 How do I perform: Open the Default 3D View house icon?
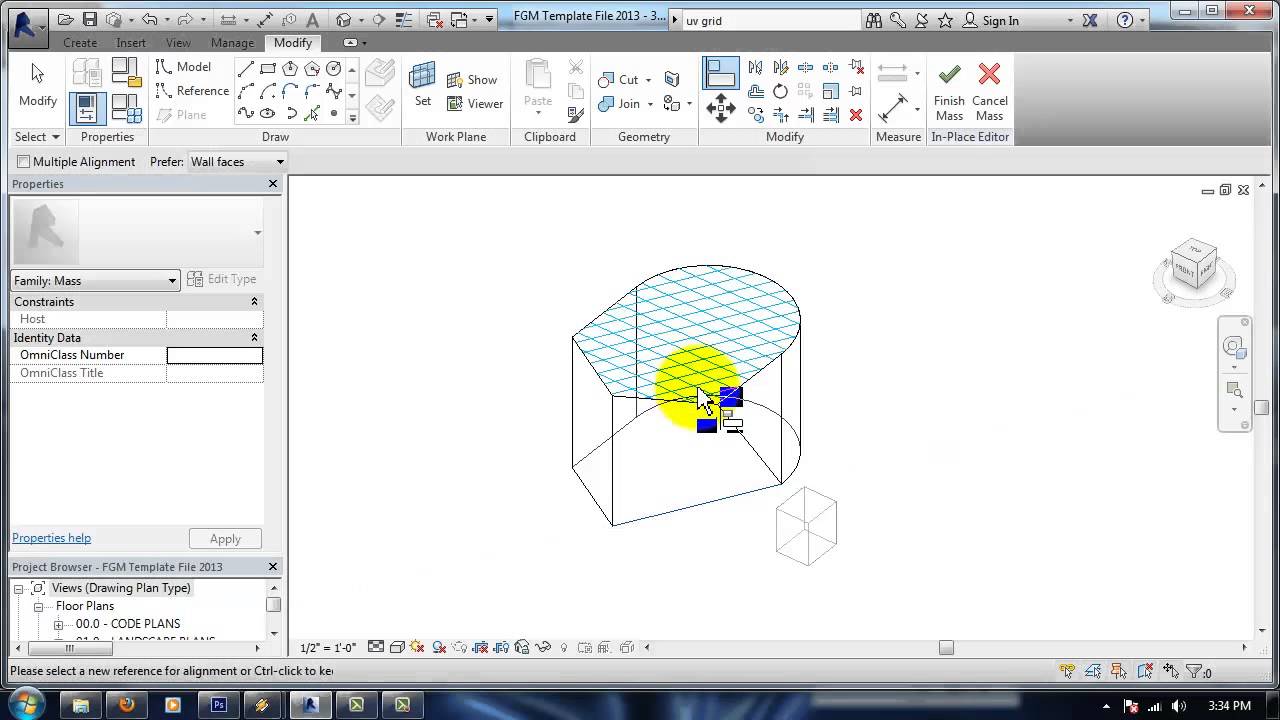pyautogui.click(x=344, y=20)
